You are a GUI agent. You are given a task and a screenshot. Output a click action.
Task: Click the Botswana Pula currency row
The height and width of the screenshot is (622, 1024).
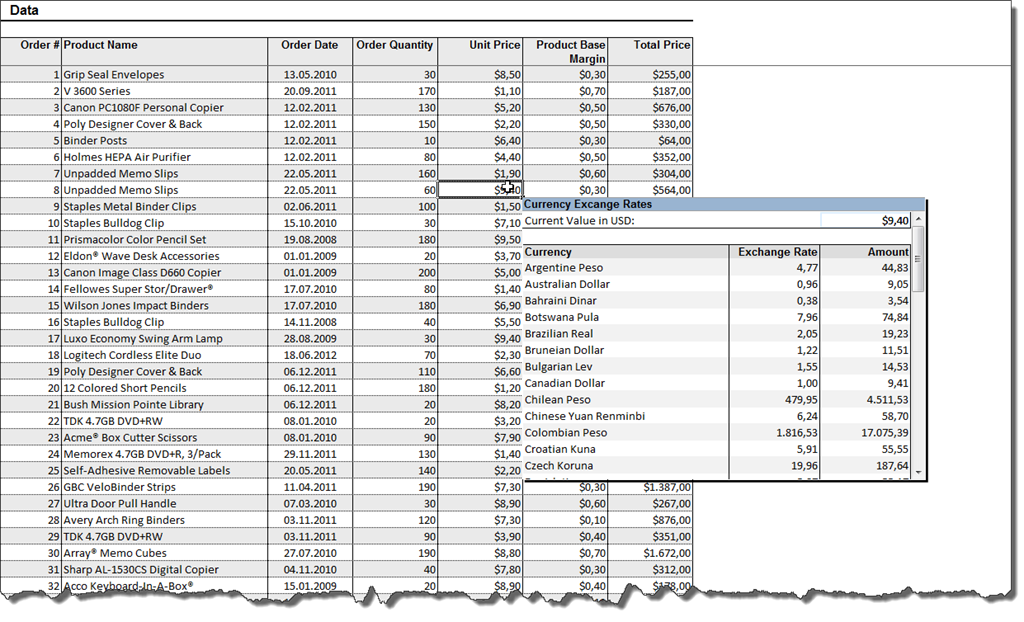coord(717,317)
